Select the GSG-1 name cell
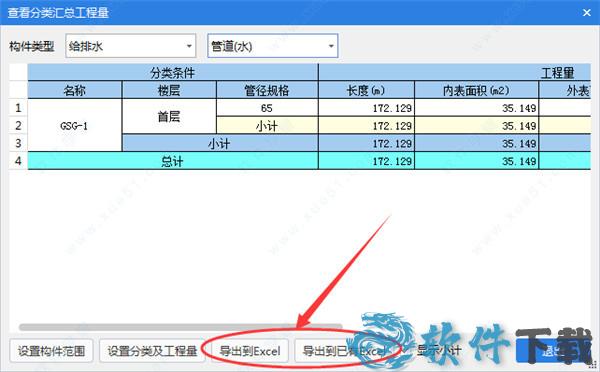 (75, 126)
